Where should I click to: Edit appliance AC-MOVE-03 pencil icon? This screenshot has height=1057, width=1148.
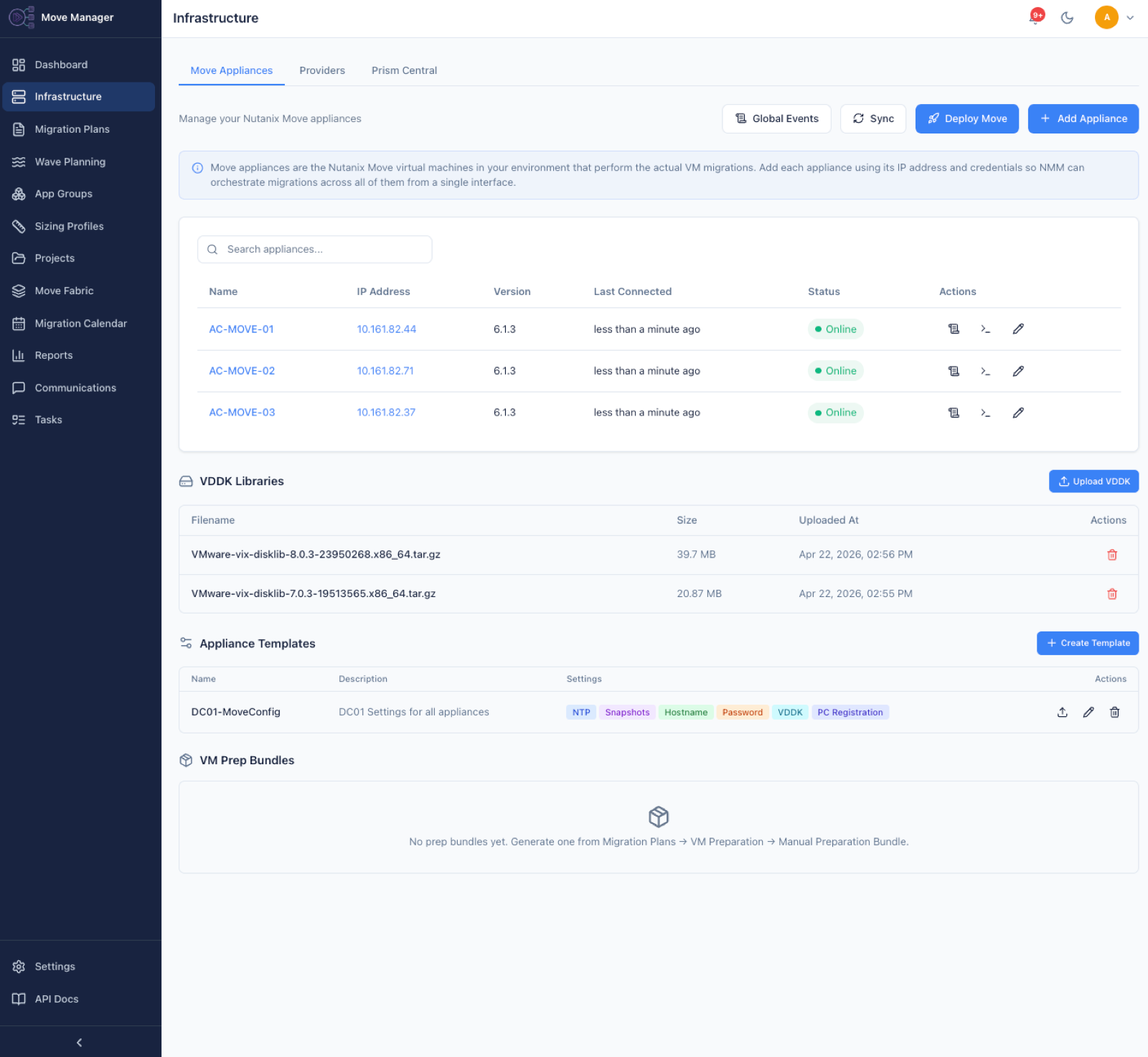(x=1018, y=413)
